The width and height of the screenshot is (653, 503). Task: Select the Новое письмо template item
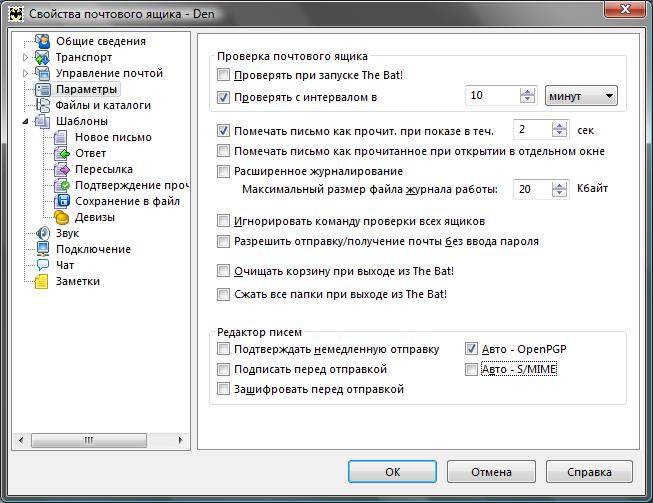pyautogui.click(x=113, y=137)
